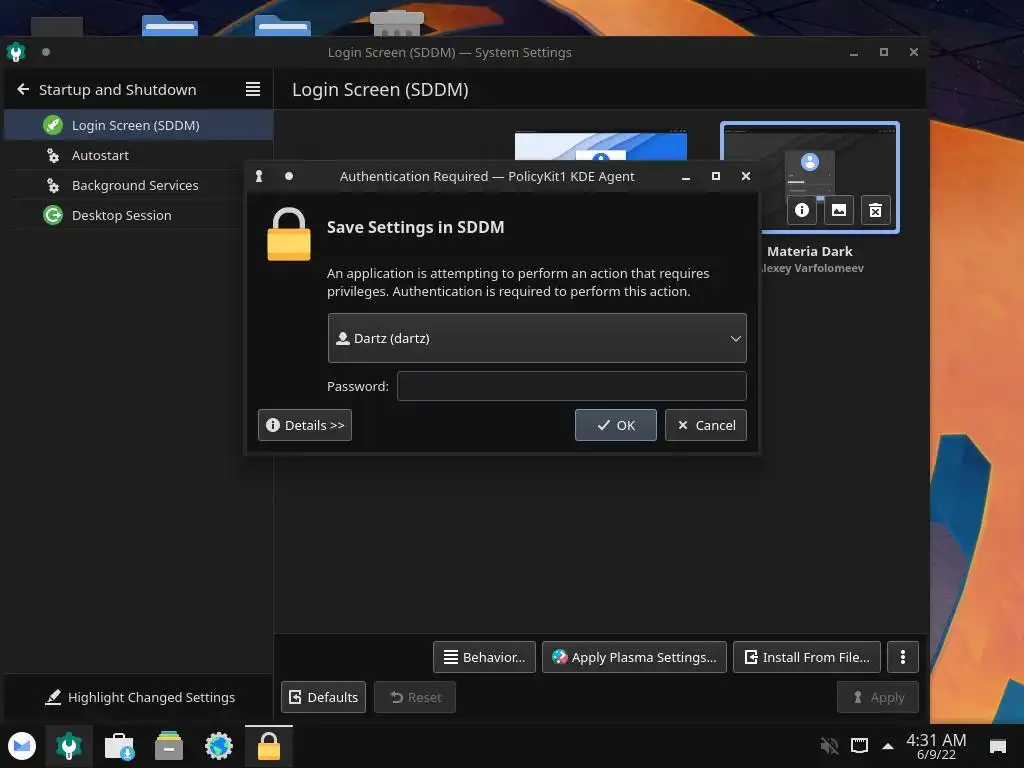Viewport: 1024px width, 768px height.
Task: Close the System Settings window
Action: (914, 52)
